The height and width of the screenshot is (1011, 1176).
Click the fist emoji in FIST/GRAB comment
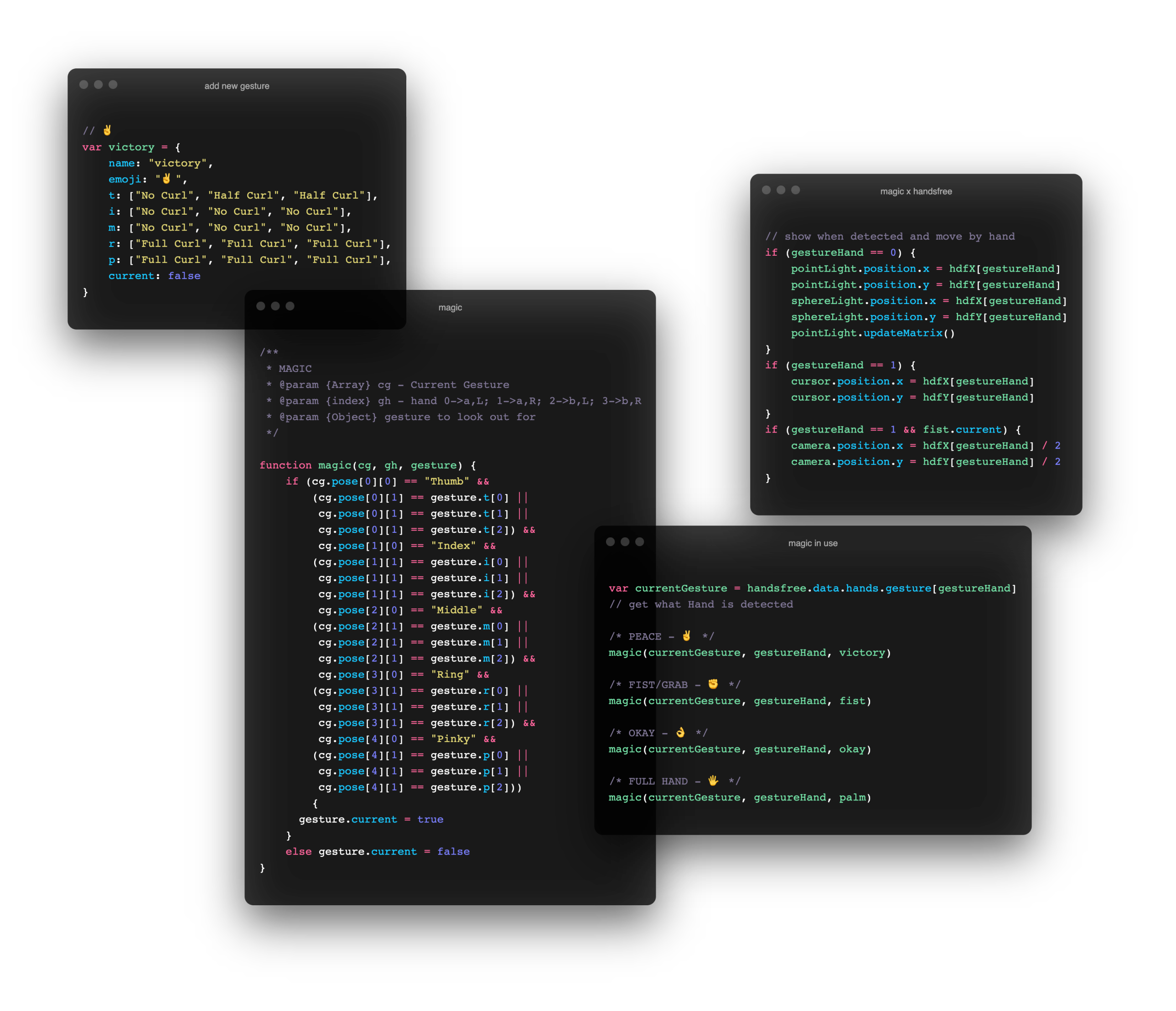click(x=713, y=684)
